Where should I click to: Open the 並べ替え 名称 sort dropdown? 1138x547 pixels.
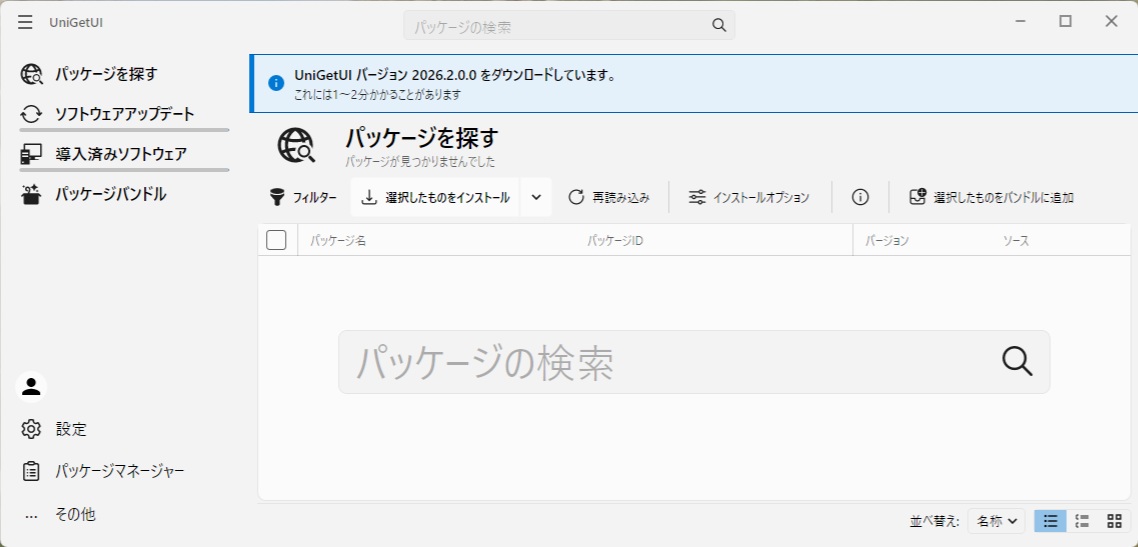[996, 520]
